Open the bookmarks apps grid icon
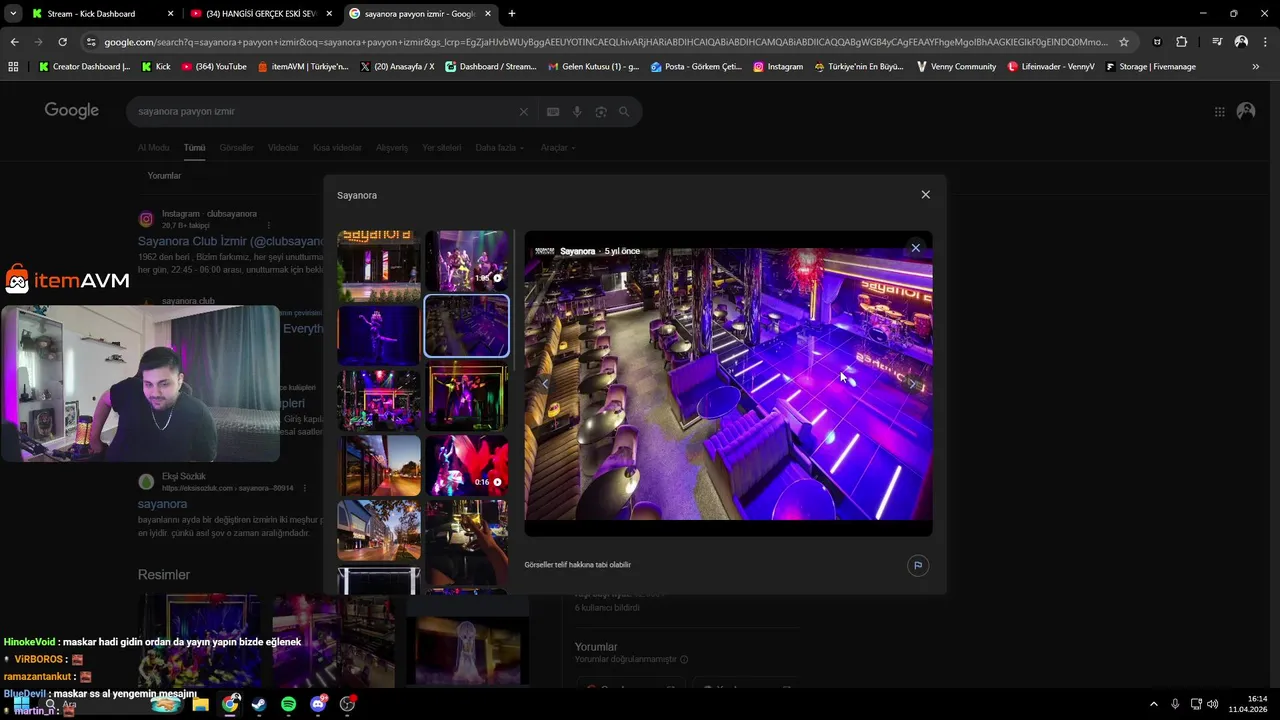The width and height of the screenshot is (1280, 720). (x=13, y=67)
